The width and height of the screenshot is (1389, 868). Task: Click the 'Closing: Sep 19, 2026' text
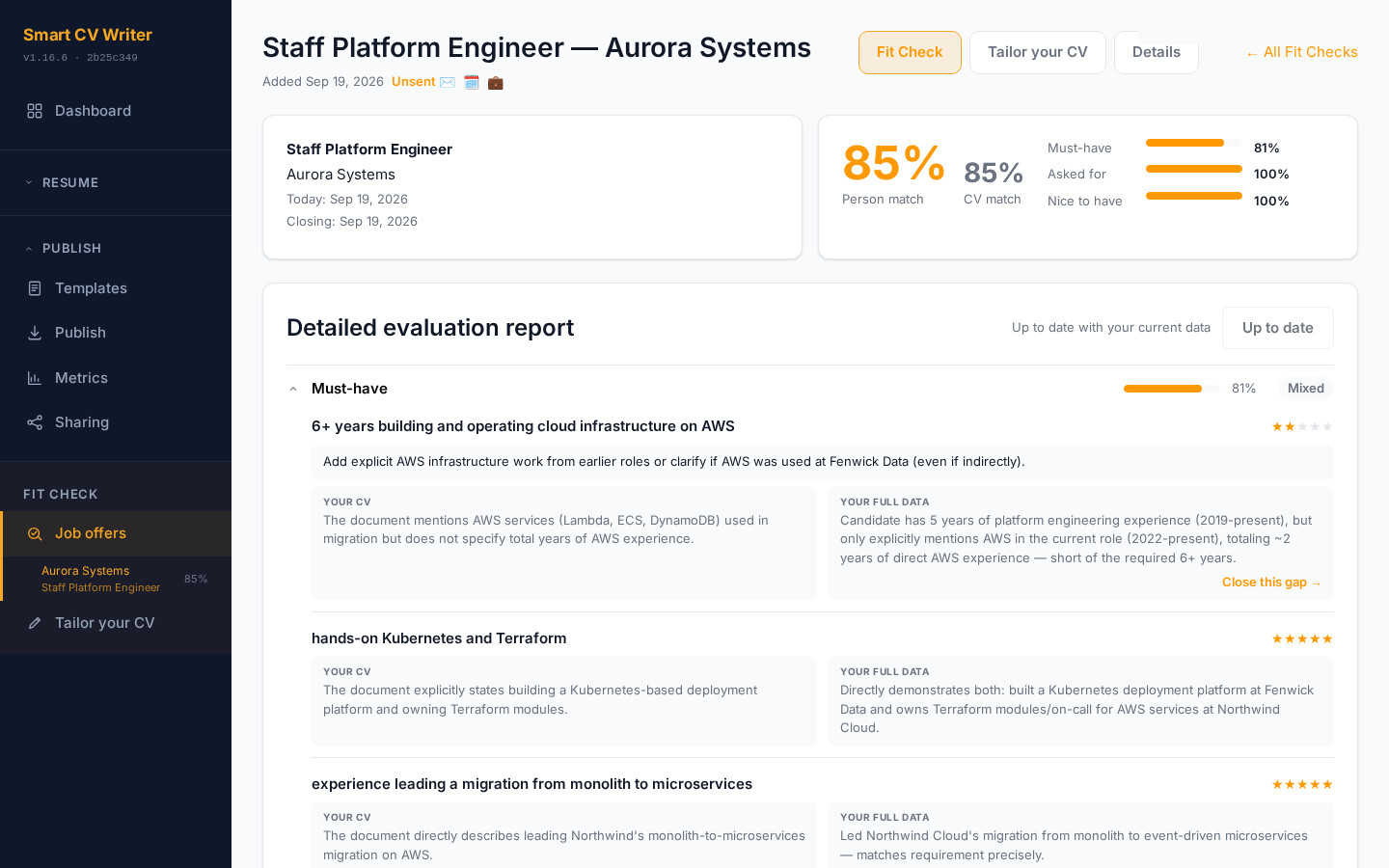pyautogui.click(x=352, y=222)
